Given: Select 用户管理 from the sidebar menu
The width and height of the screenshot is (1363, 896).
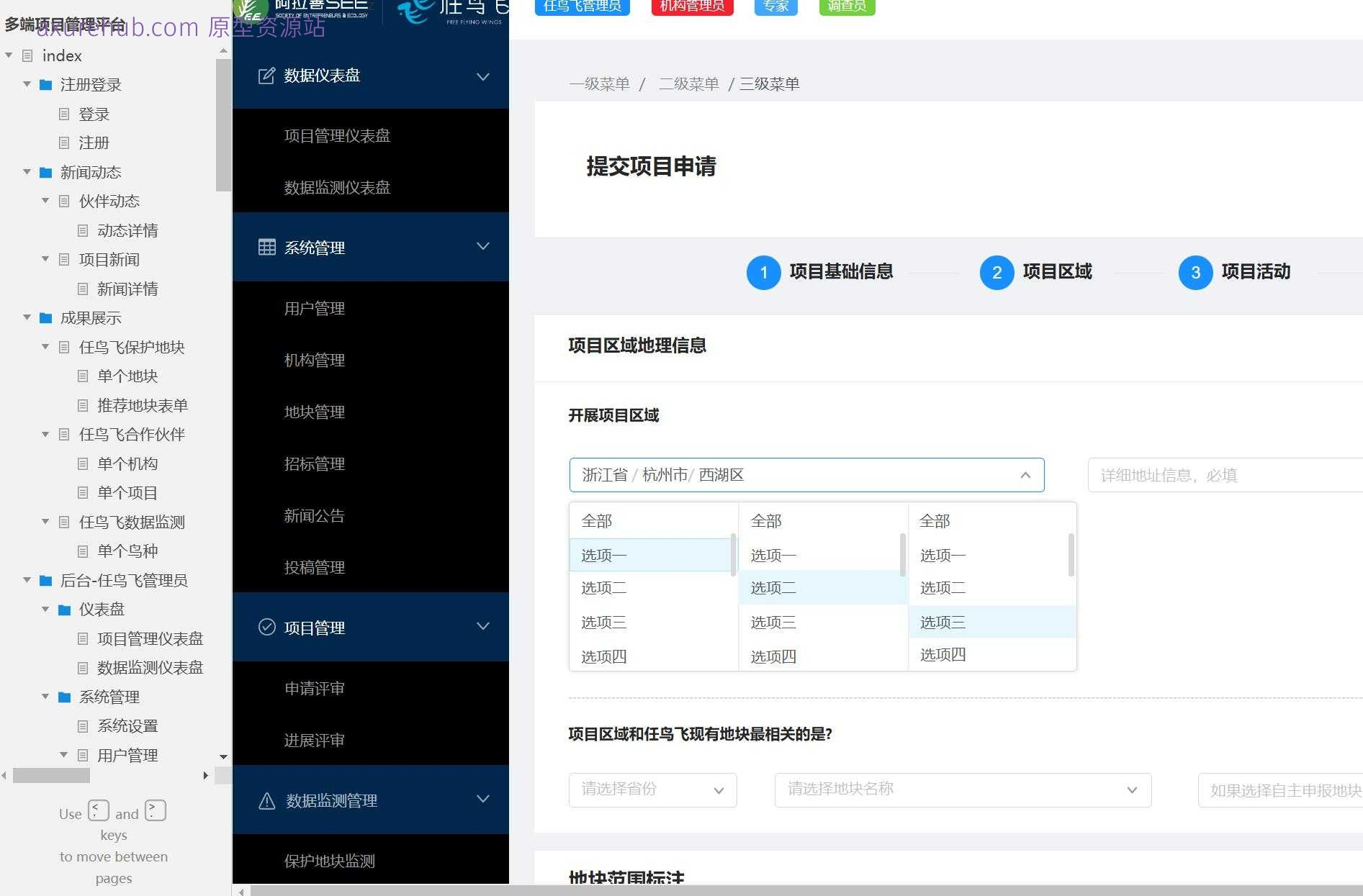Looking at the screenshot, I should pyautogui.click(x=314, y=308).
